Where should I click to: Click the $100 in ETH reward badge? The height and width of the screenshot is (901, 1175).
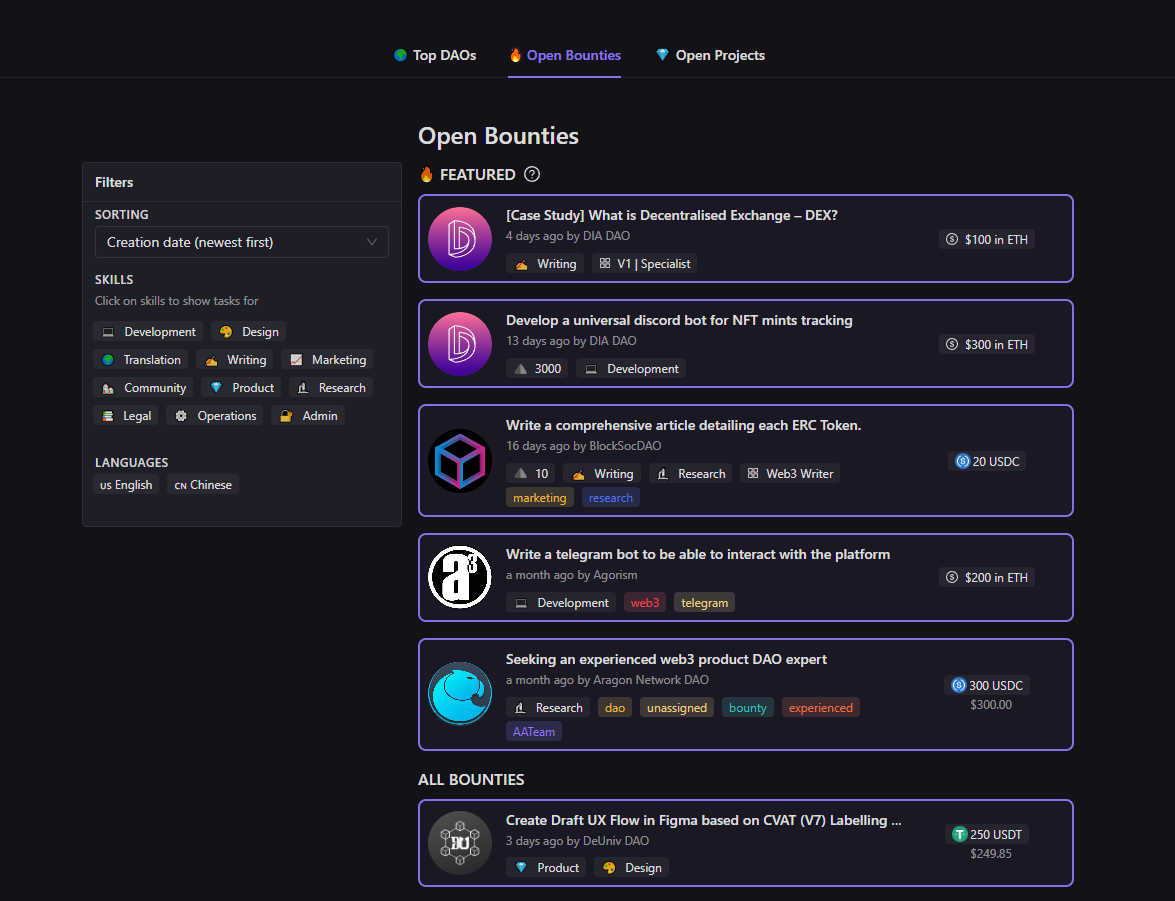coord(986,240)
